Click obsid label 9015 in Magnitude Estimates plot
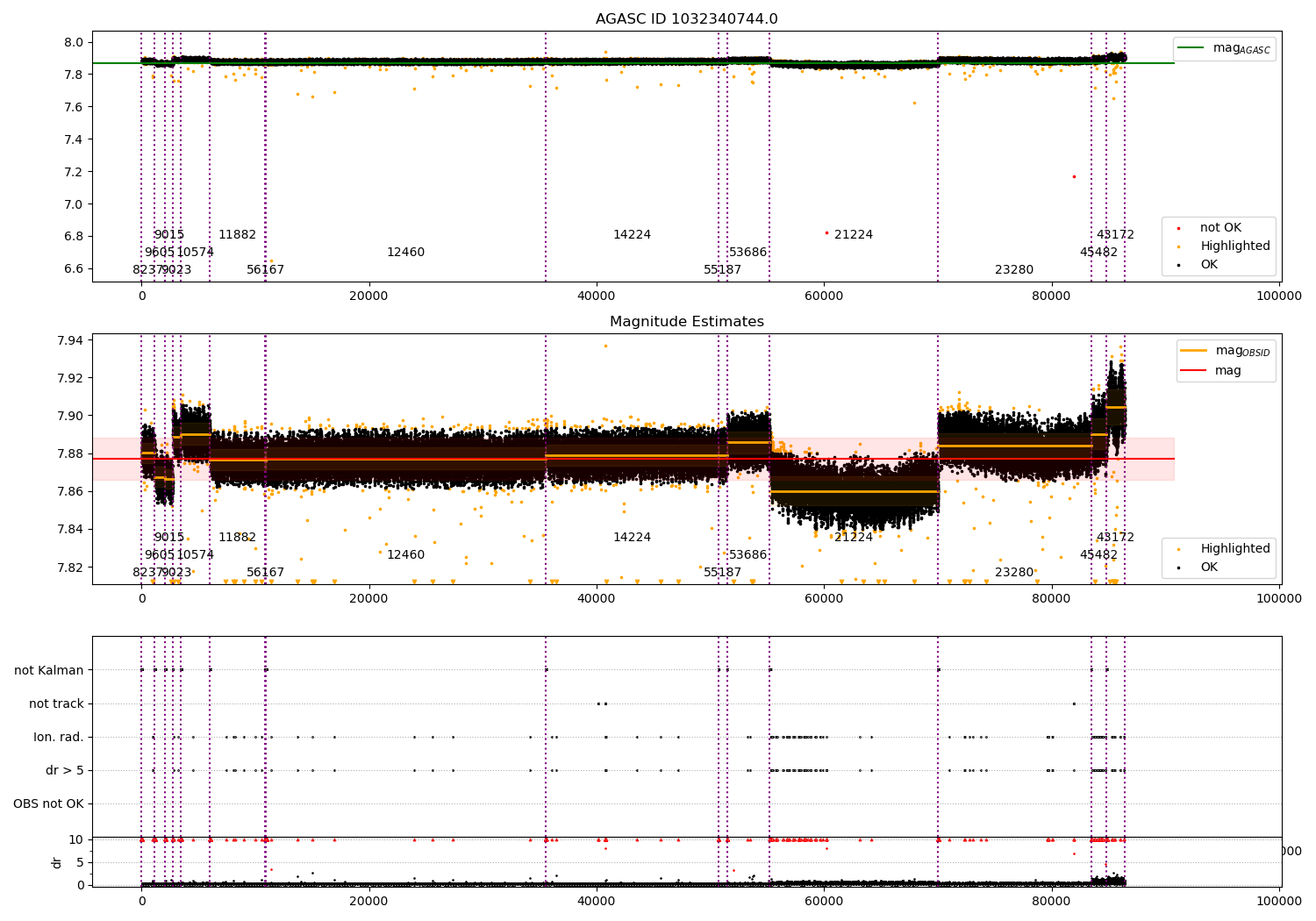 pyautogui.click(x=169, y=538)
